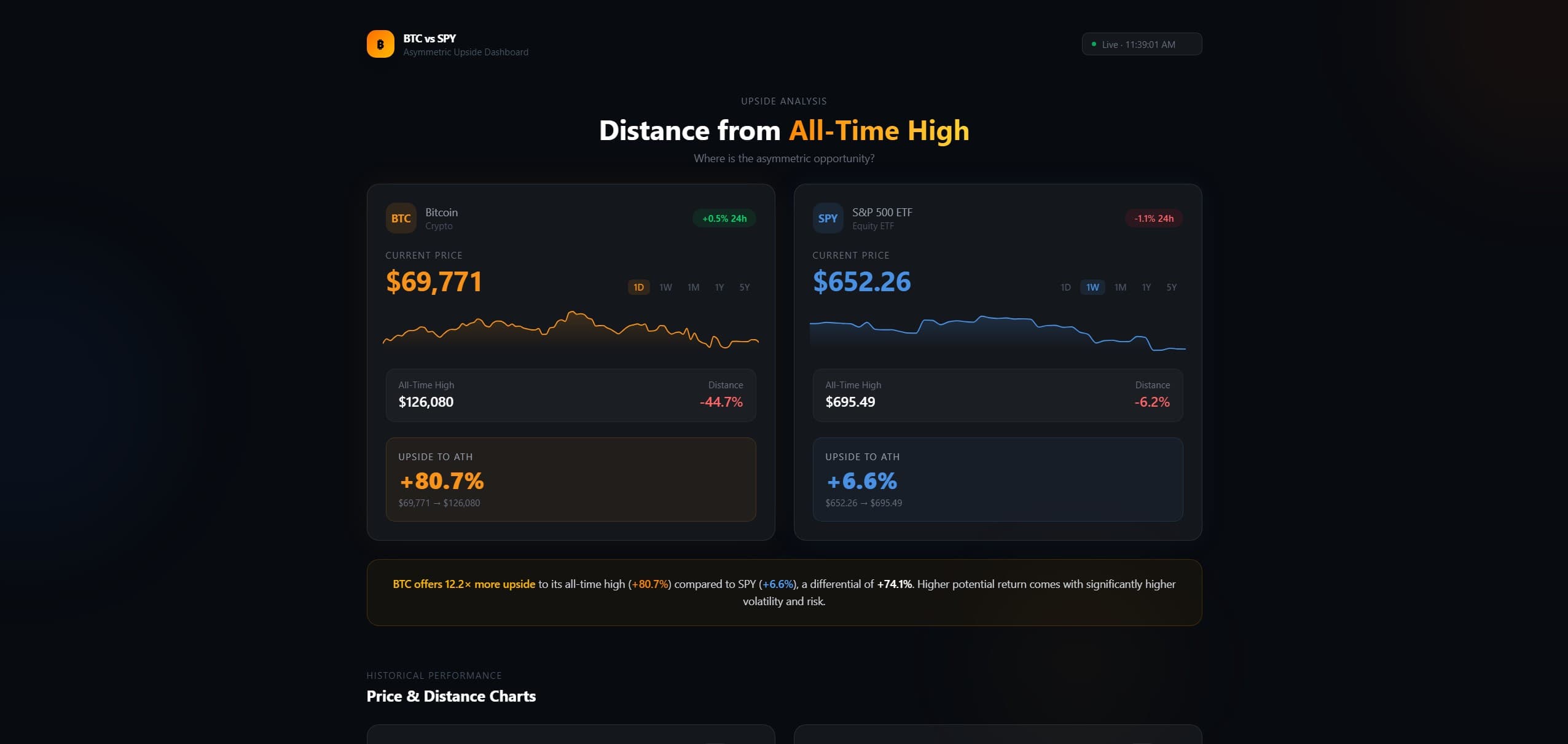Select the 5Y range on the SPY chart

[x=1171, y=287]
